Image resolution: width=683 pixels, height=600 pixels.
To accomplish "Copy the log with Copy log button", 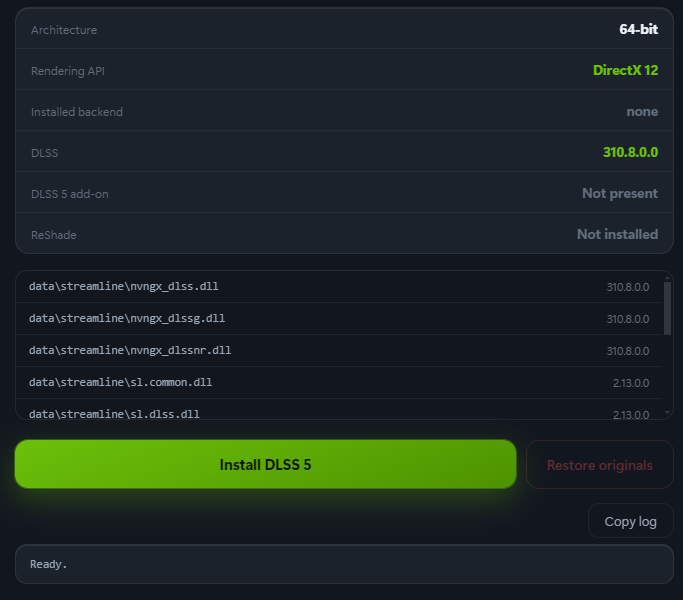I will click(631, 521).
